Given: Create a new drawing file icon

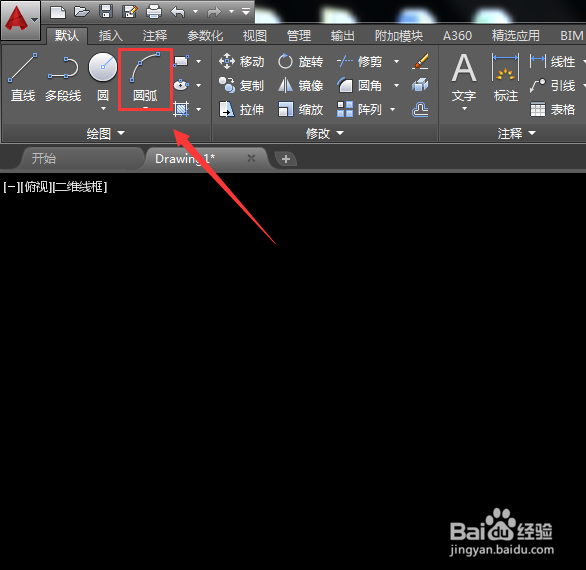Looking at the screenshot, I should pyautogui.click(x=58, y=12).
